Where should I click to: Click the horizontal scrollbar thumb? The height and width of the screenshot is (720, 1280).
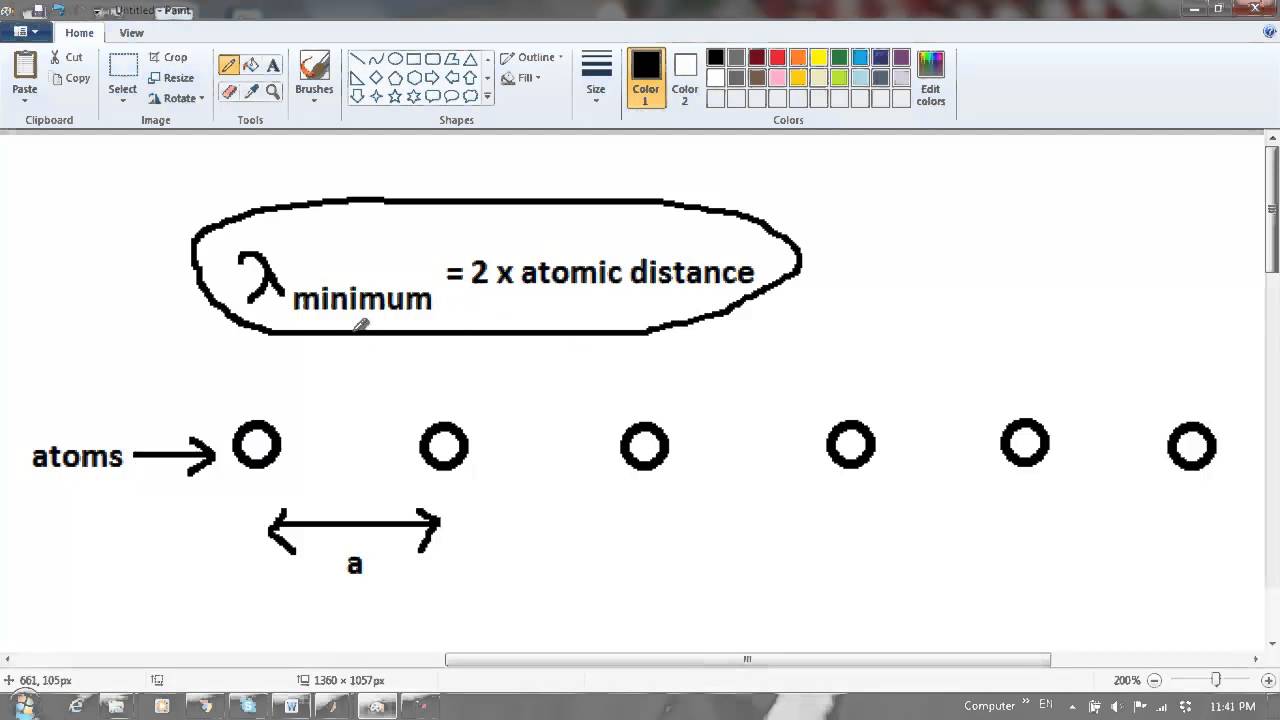pyautogui.click(x=748, y=659)
